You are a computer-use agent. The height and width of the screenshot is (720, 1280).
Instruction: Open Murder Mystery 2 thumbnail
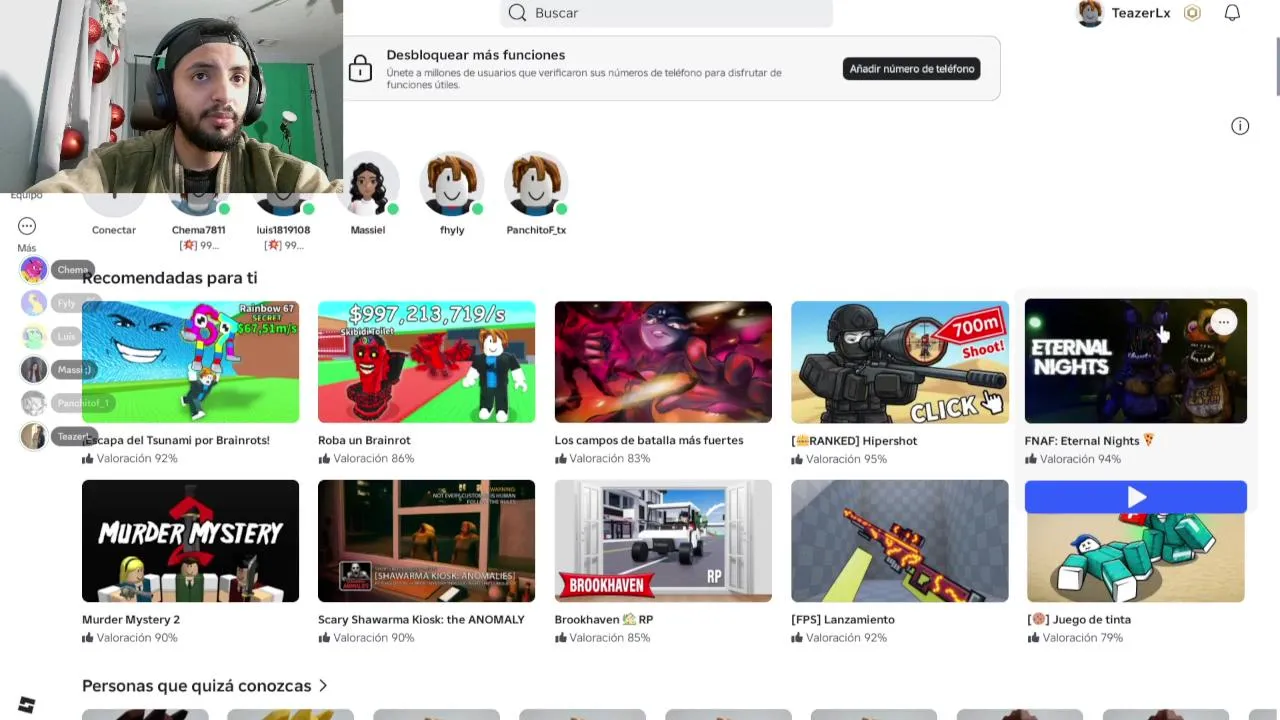coord(190,541)
